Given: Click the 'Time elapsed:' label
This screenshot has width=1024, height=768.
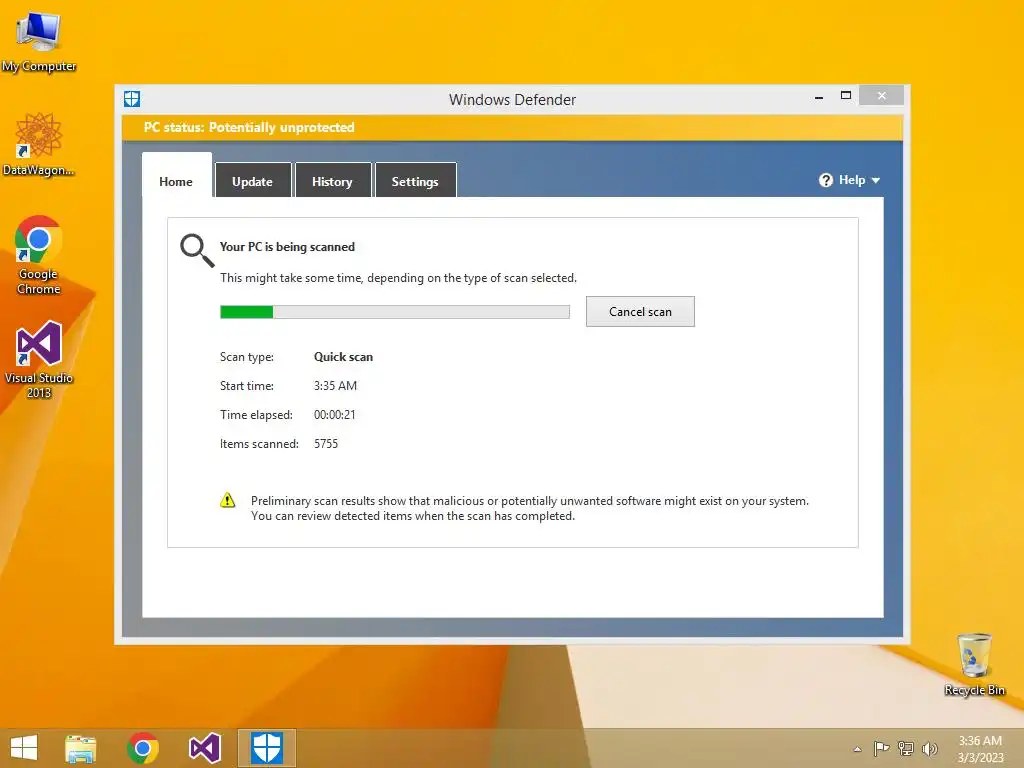Looking at the screenshot, I should pos(256,414).
